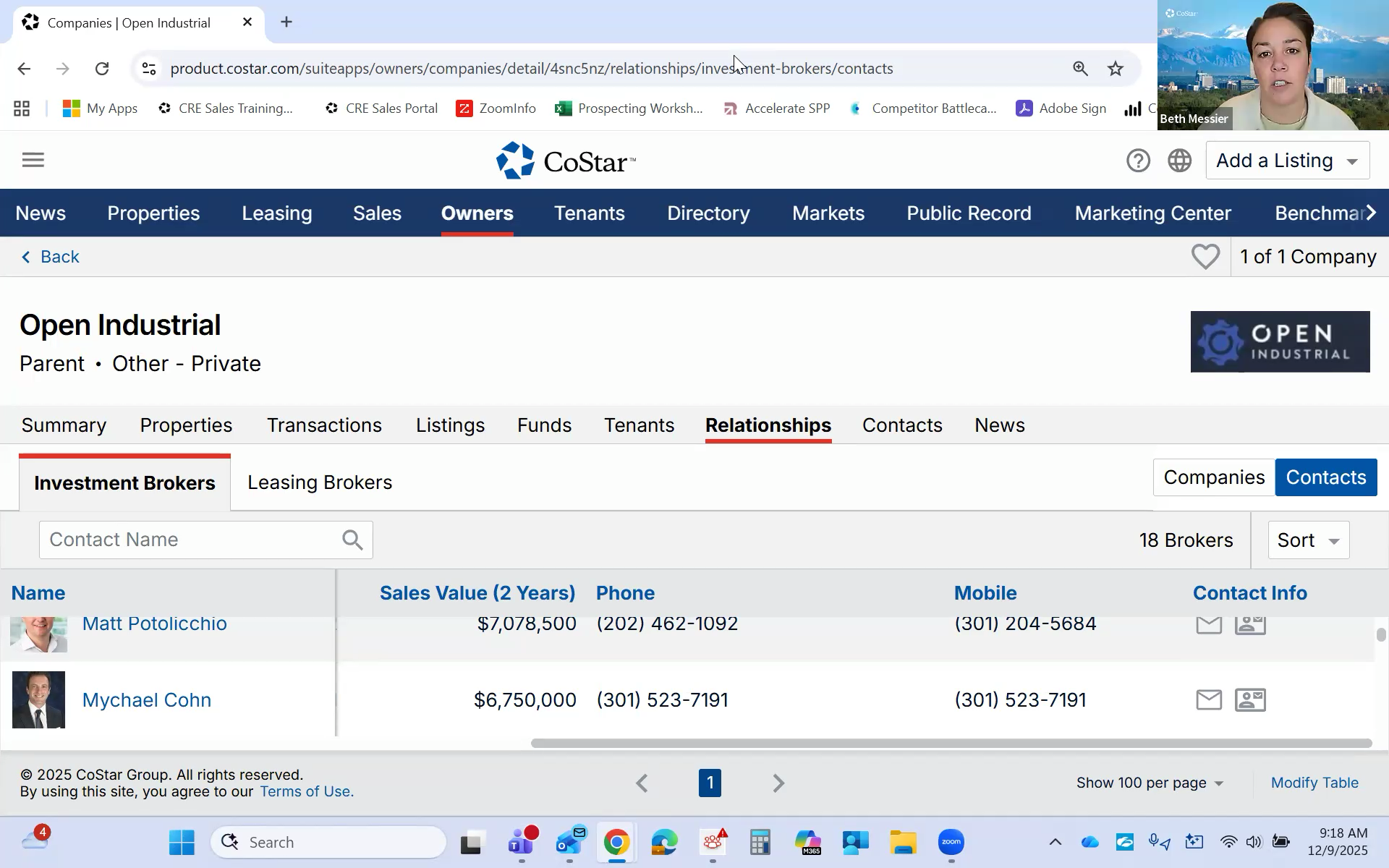Open Mychael Cohn's contact card icon
Image resolution: width=1389 pixels, height=868 pixels.
click(1250, 699)
